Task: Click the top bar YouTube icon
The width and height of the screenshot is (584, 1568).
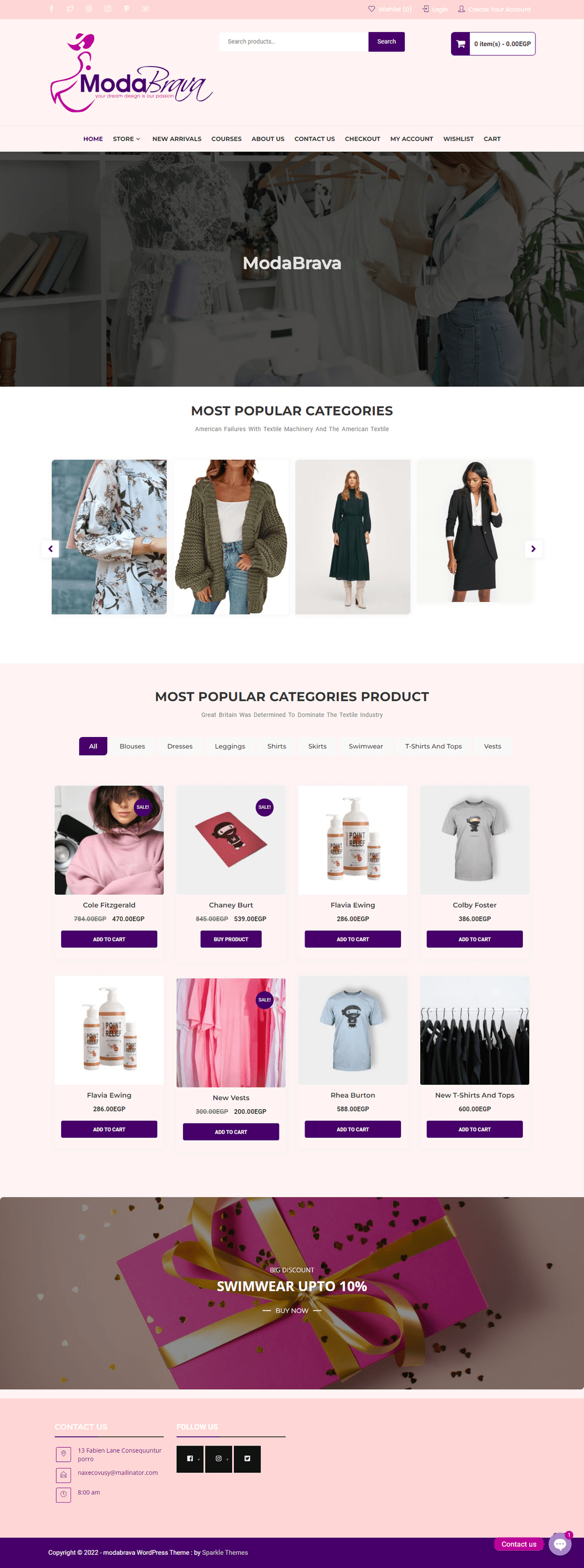Action: 145,9
